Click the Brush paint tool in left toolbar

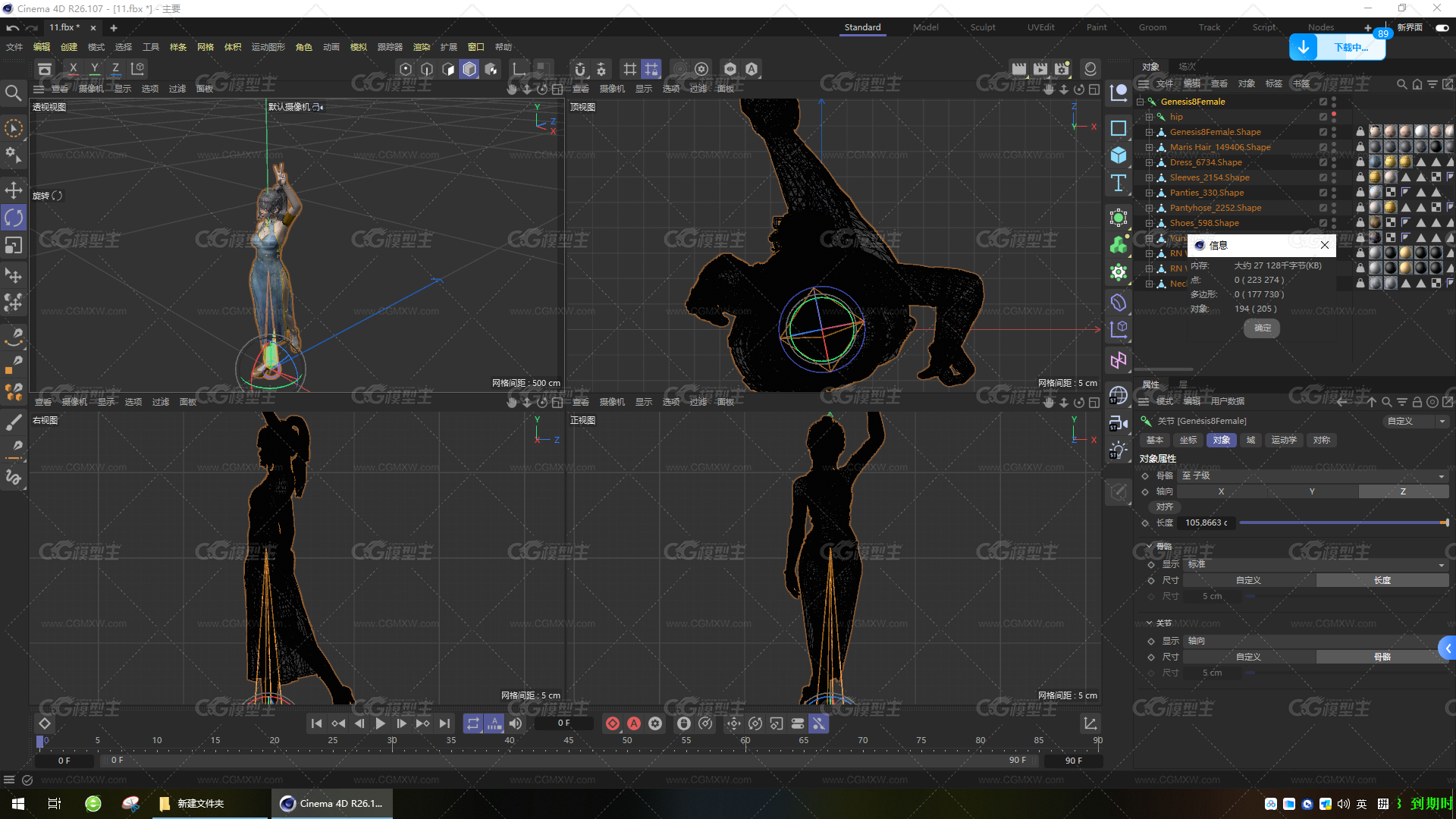(x=14, y=422)
